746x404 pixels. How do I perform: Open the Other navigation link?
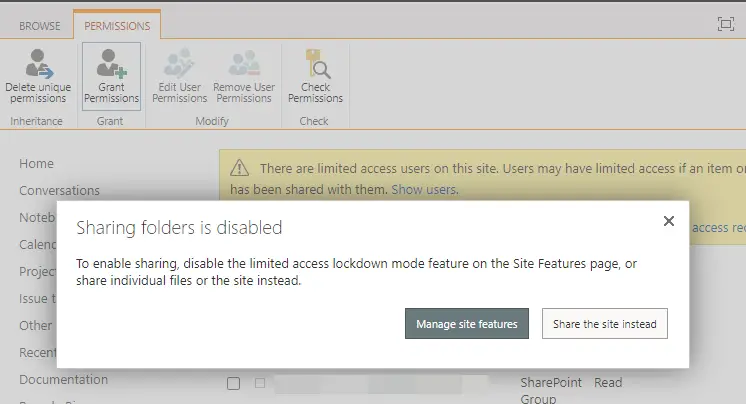36,325
